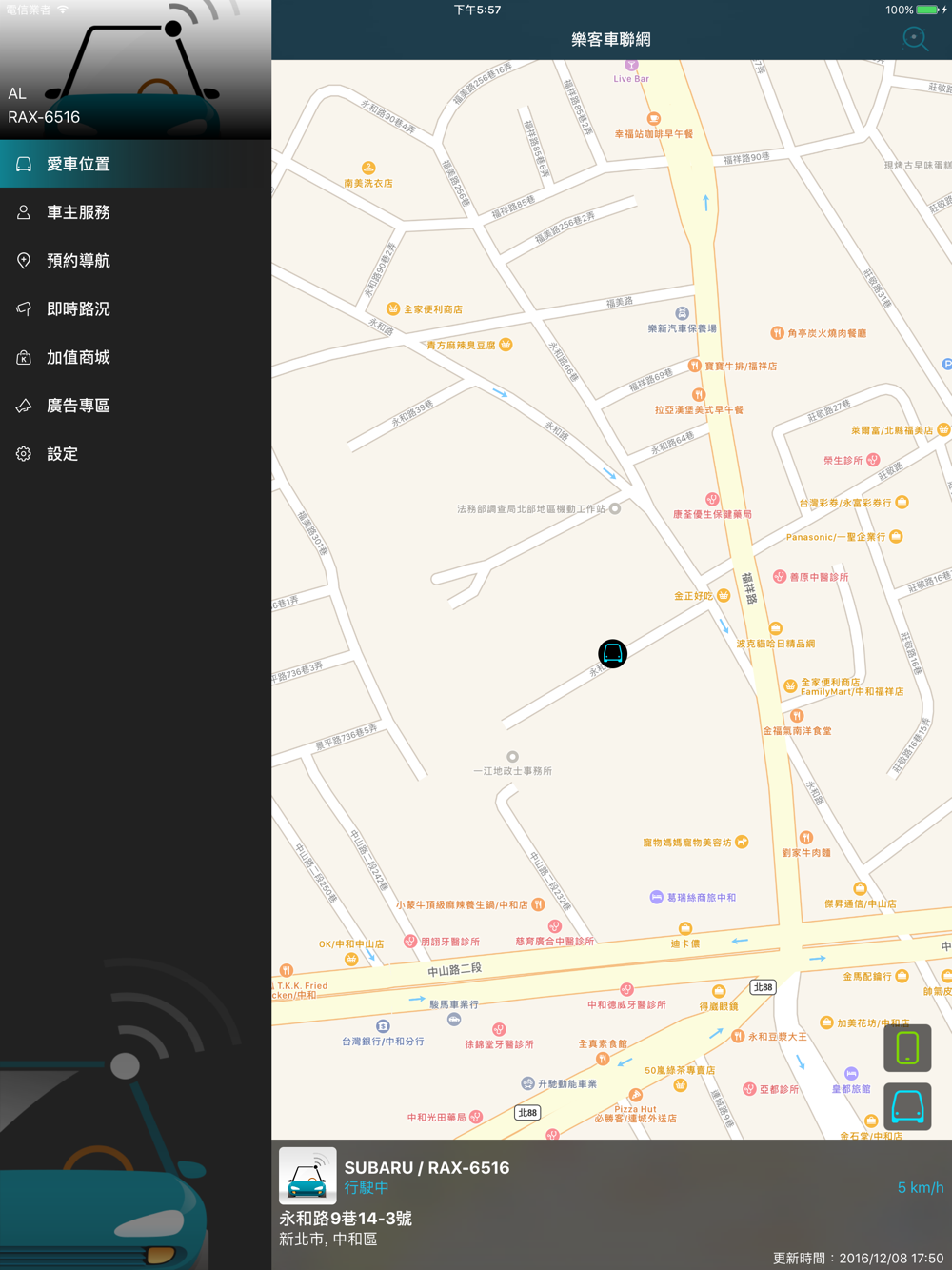952x1270 pixels.
Task: Tap the 下午5:57 clock in status bar
Action: pos(477,10)
